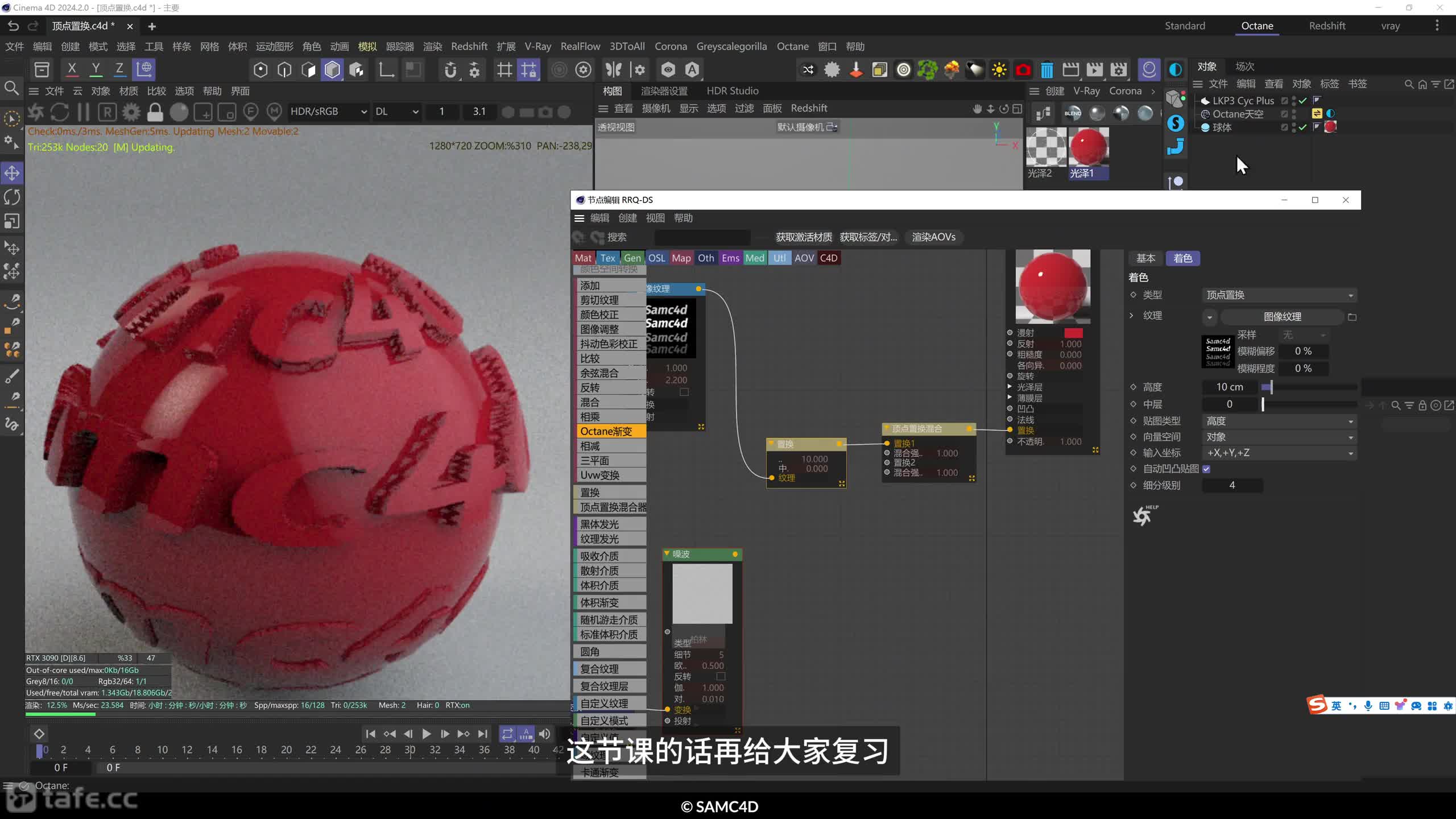Switch to 渲染器设置 tab
This screenshot has width=1456, height=819.
(664, 91)
